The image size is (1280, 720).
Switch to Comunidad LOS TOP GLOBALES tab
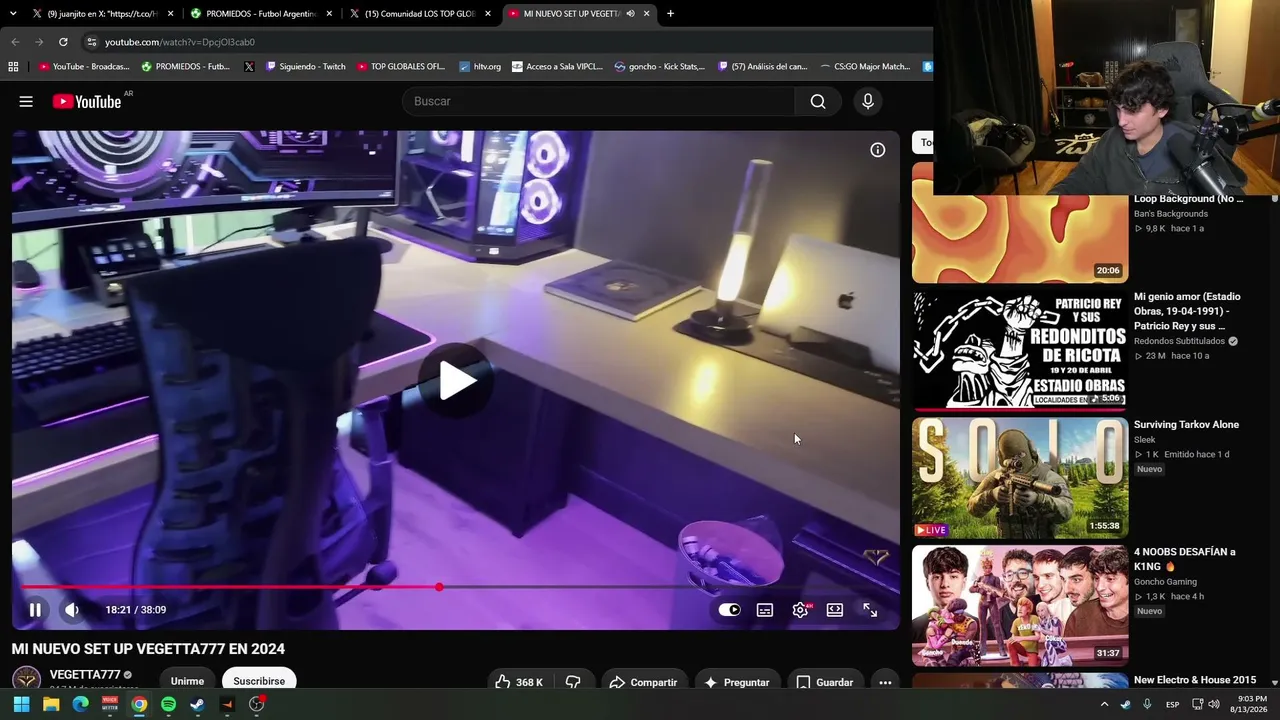pyautogui.click(x=419, y=14)
